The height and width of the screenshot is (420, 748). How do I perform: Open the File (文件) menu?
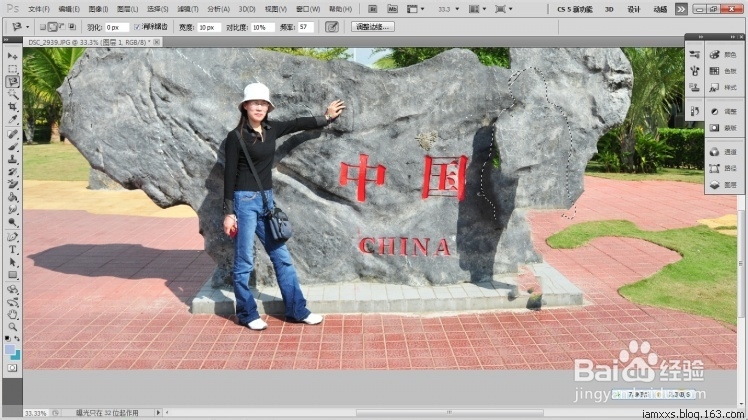coord(39,9)
